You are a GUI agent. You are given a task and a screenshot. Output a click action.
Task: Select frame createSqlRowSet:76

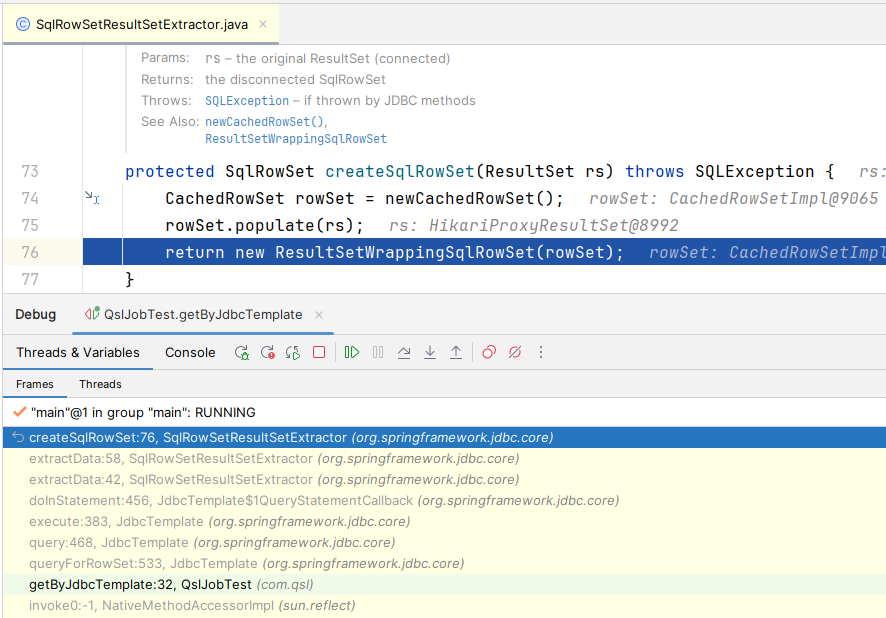point(444,438)
